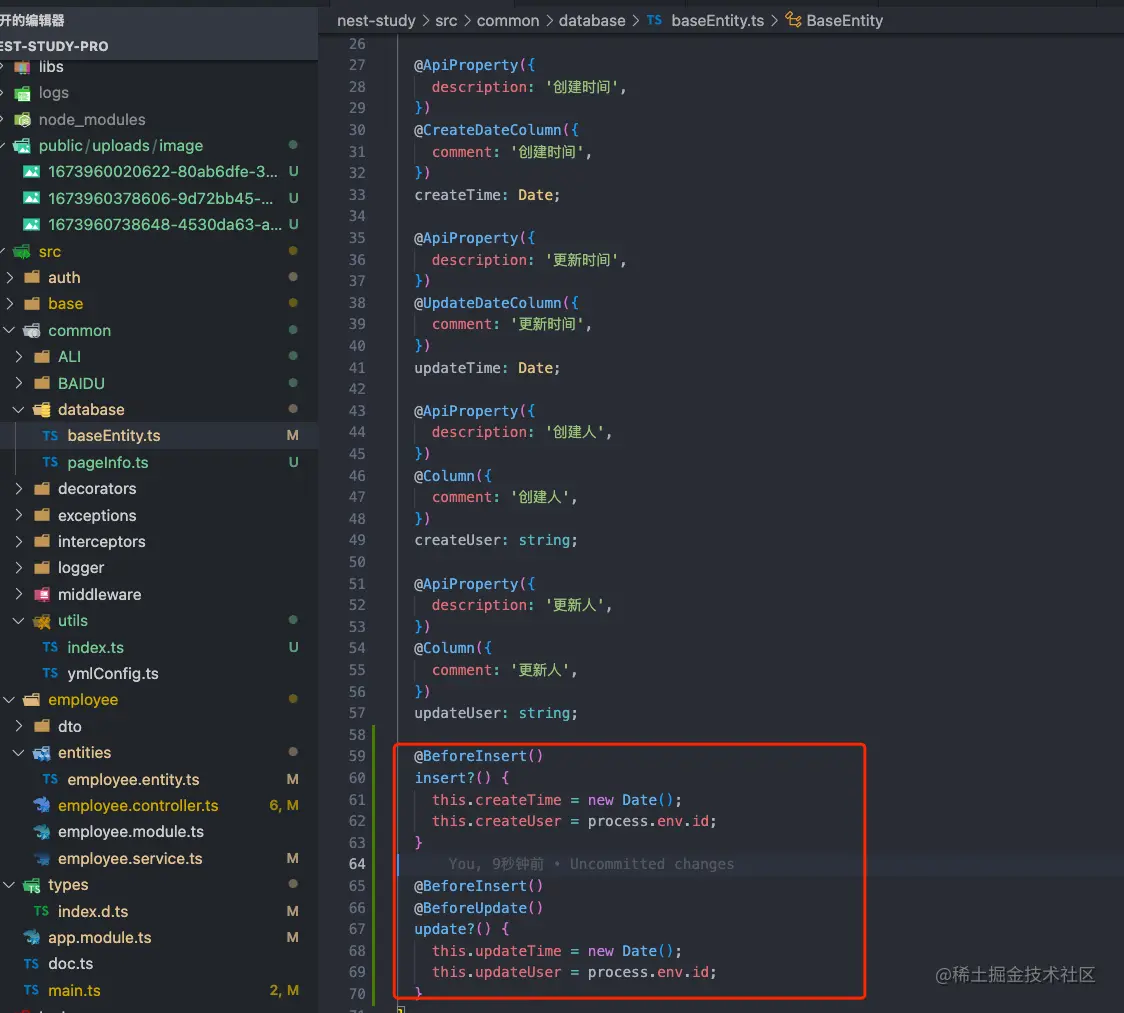Expand the base folder chevron

(x=9, y=304)
